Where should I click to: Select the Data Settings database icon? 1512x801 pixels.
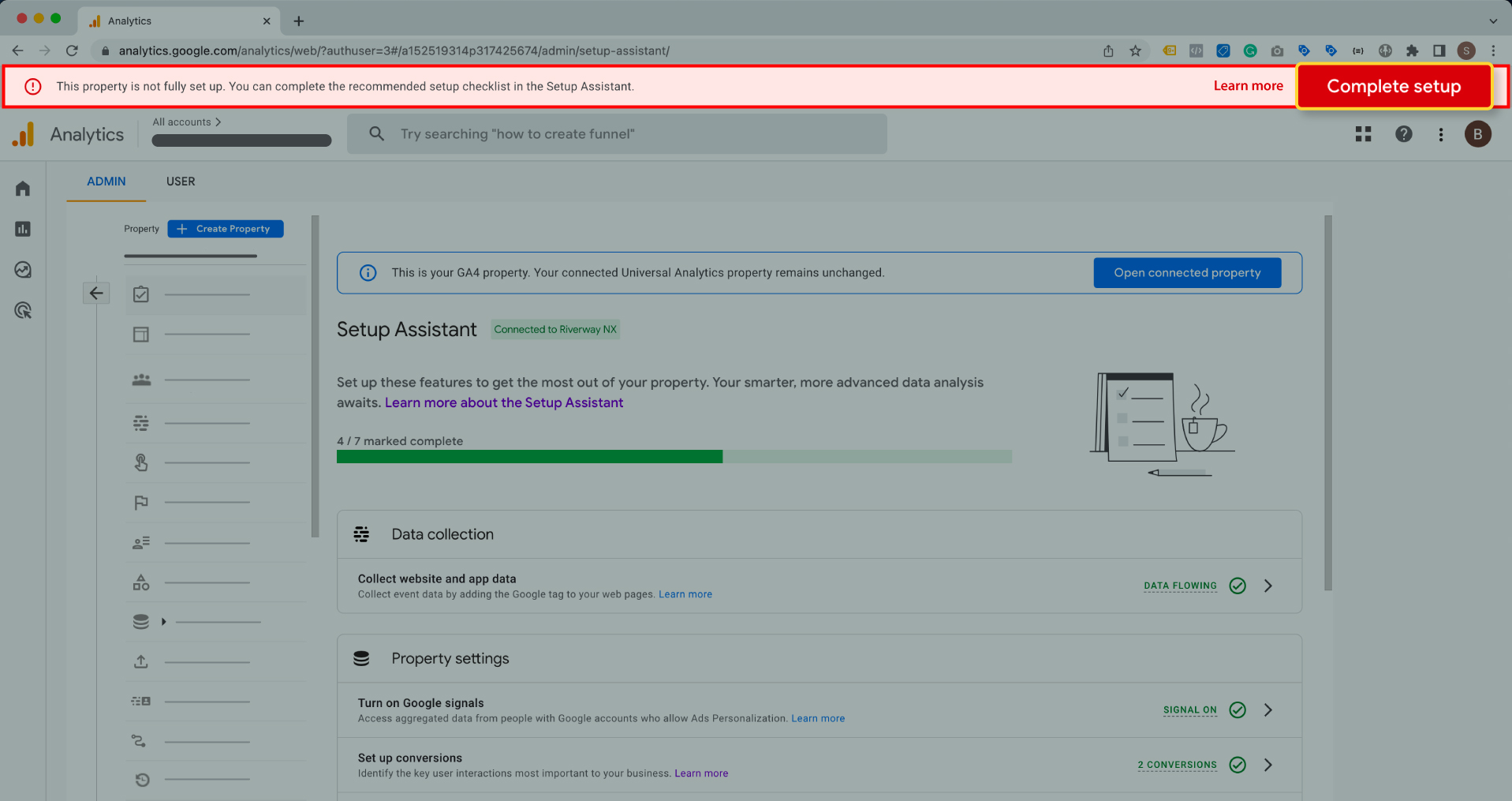141,622
